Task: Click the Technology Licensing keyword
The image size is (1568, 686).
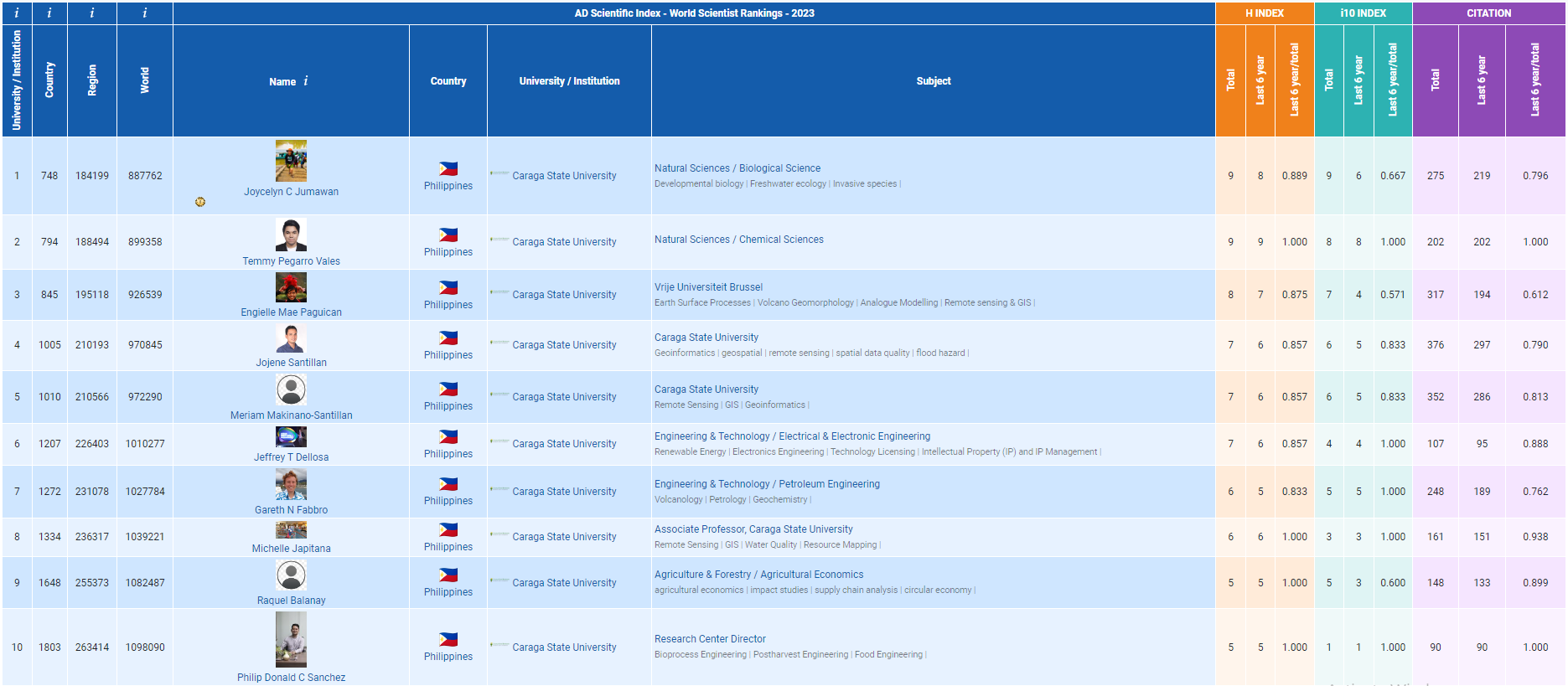Action: coord(872,451)
